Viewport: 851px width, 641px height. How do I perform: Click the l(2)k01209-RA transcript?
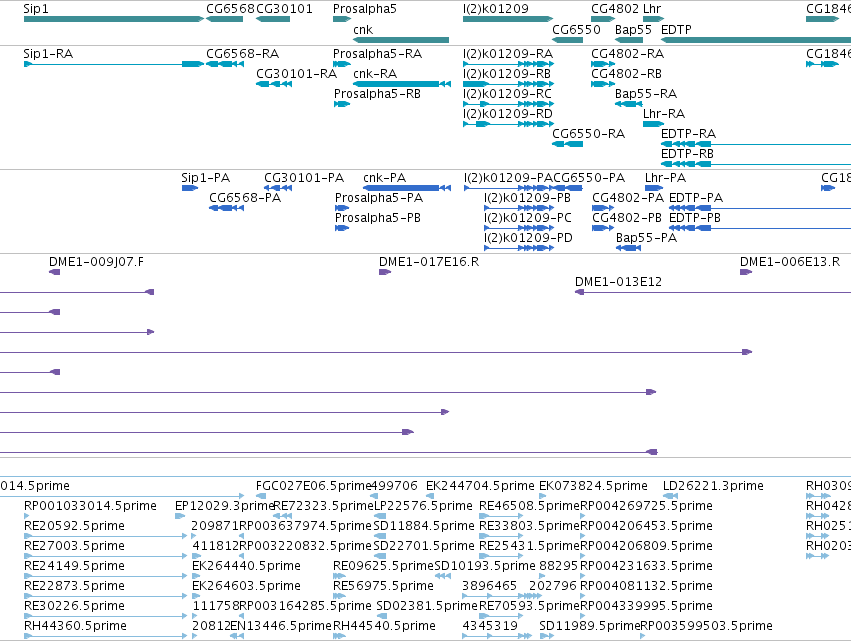[x=509, y=64]
